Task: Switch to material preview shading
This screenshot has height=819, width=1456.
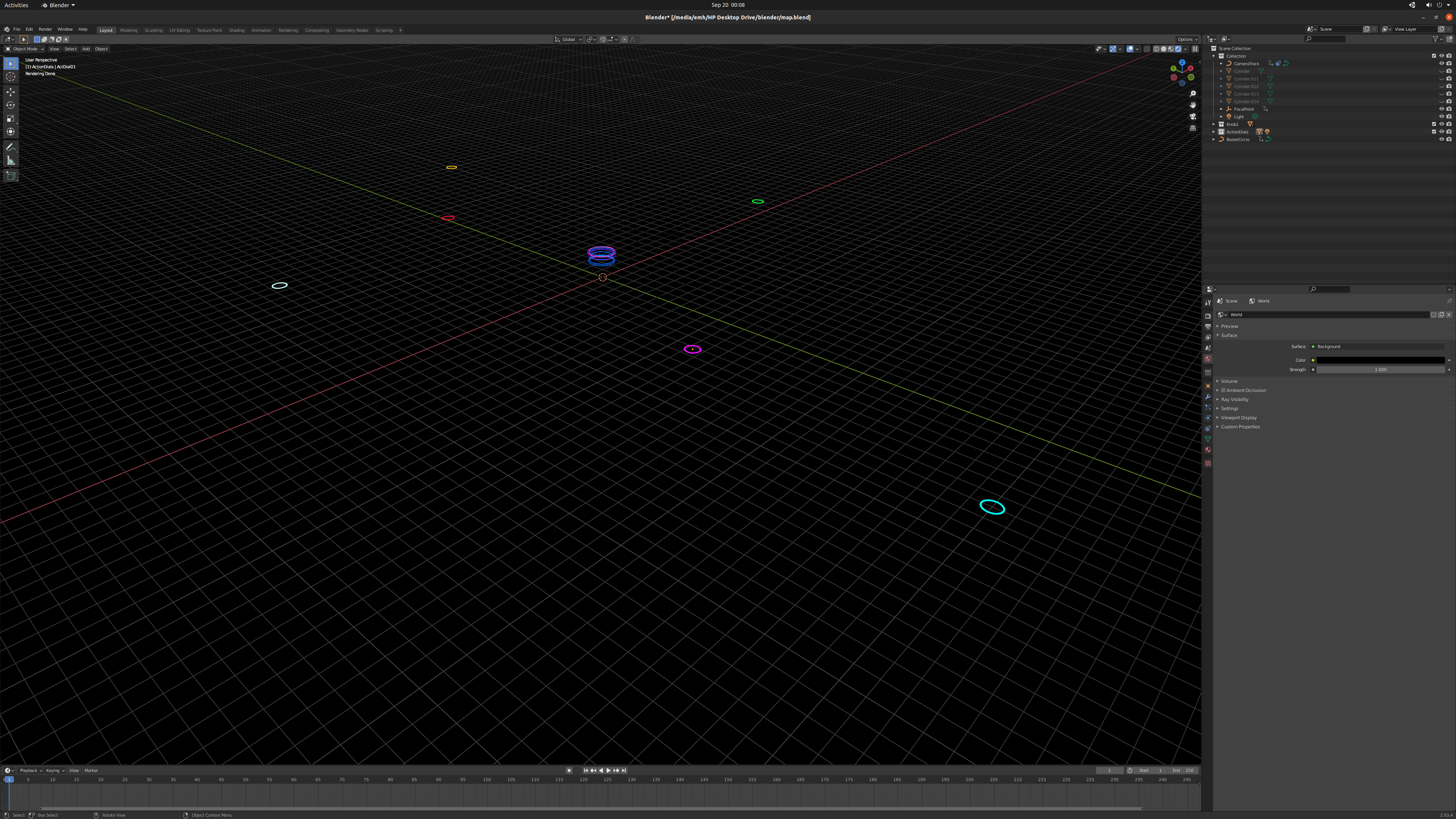Action: [x=1170, y=49]
